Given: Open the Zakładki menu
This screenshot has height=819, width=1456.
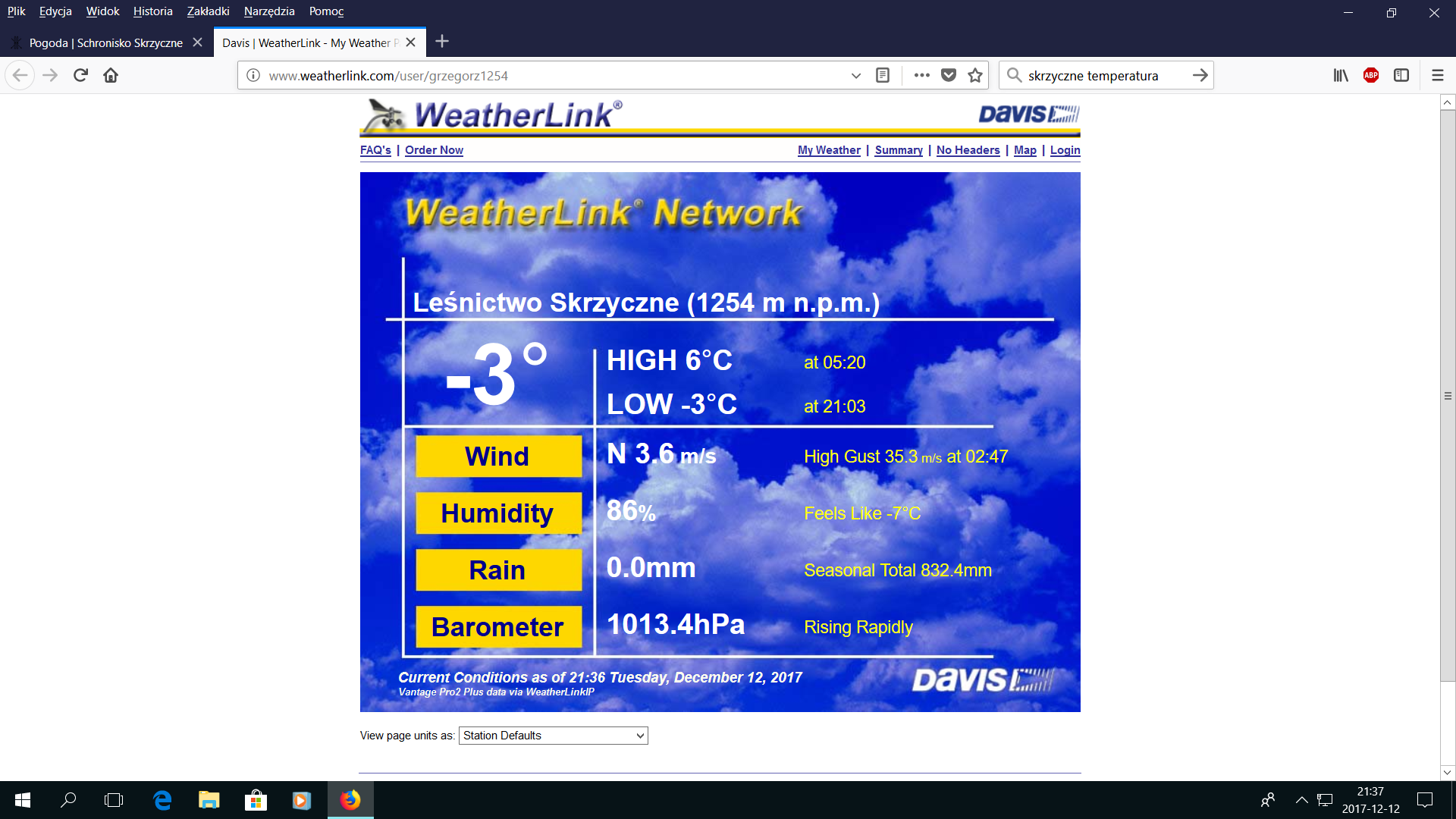Looking at the screenshot, I should 208,11.
